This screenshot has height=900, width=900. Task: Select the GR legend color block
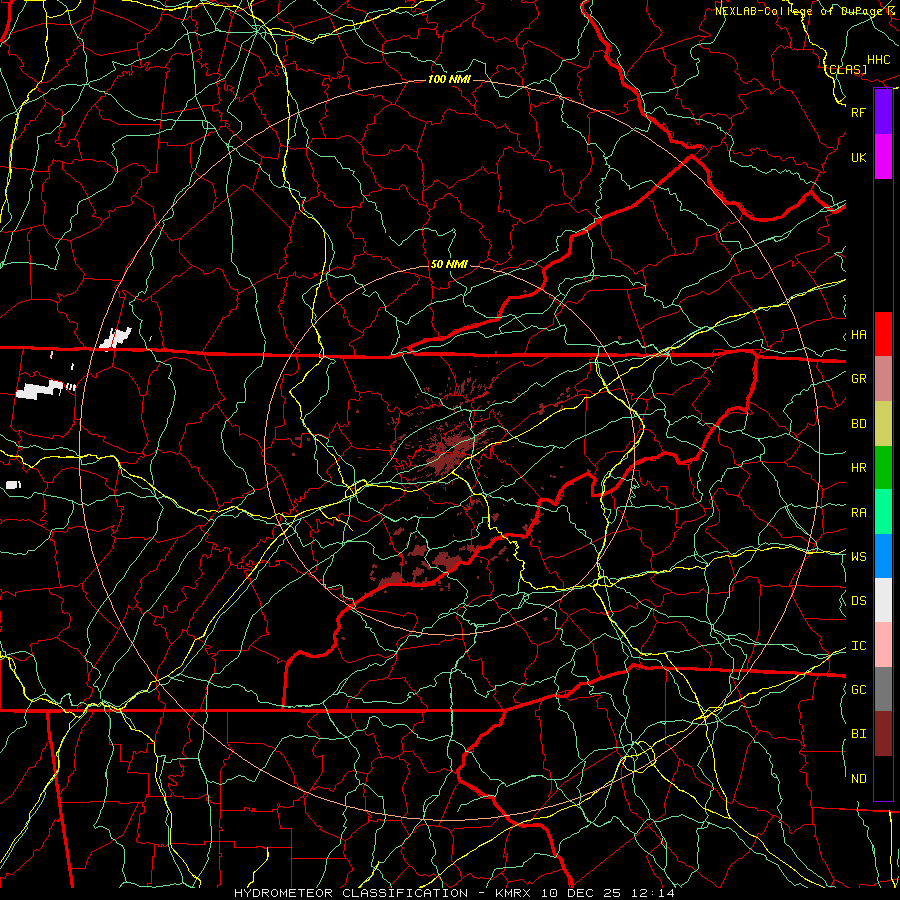pyautogui.click(x=883, y=379)
